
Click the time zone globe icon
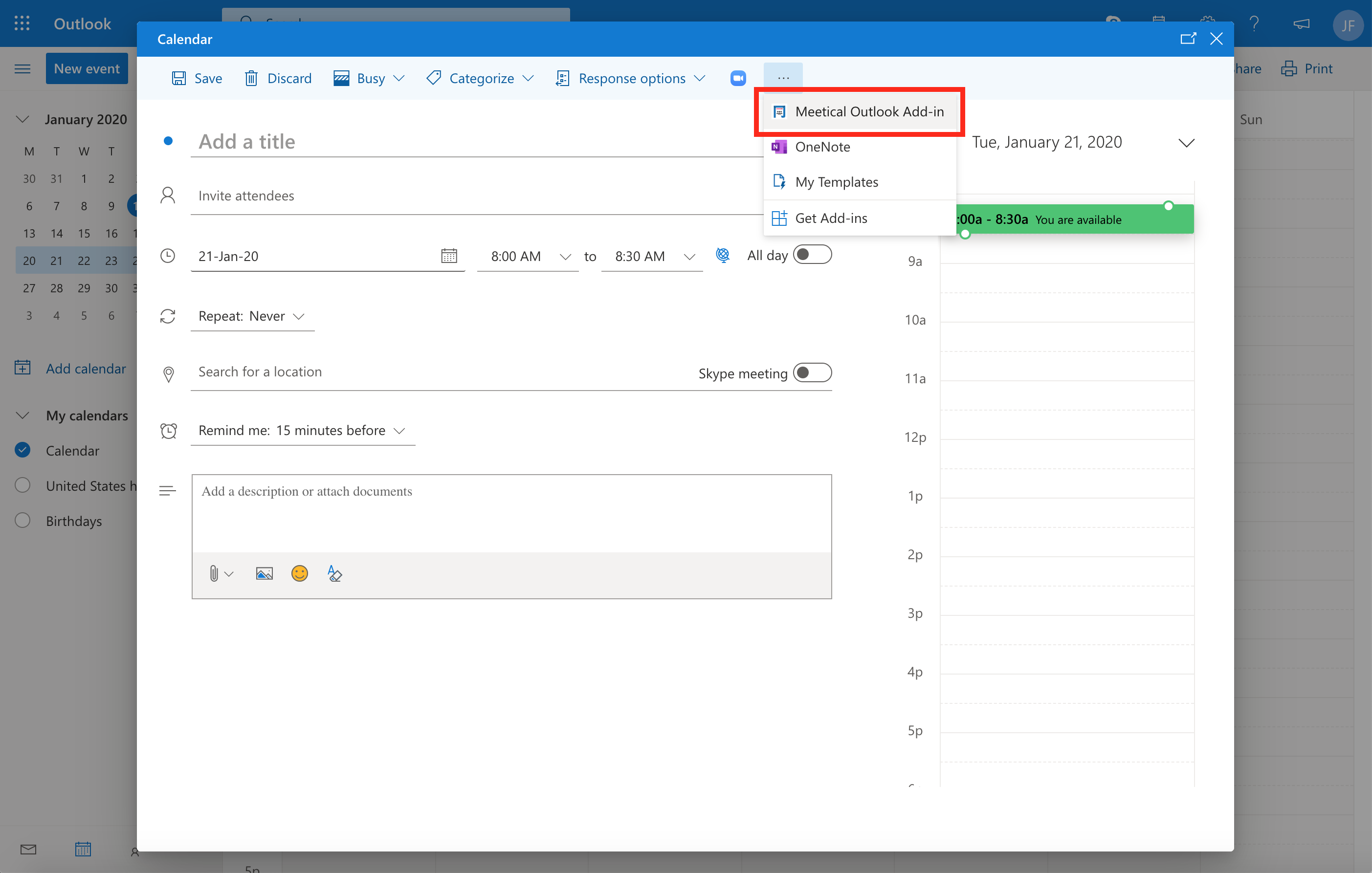coord(723,256)
